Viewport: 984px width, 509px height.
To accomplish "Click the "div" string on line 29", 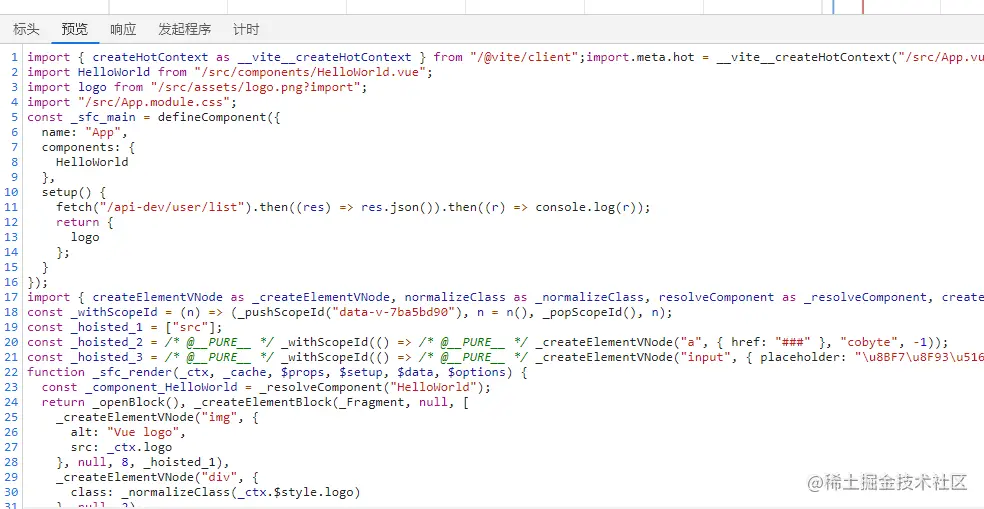I will [219, 478].
